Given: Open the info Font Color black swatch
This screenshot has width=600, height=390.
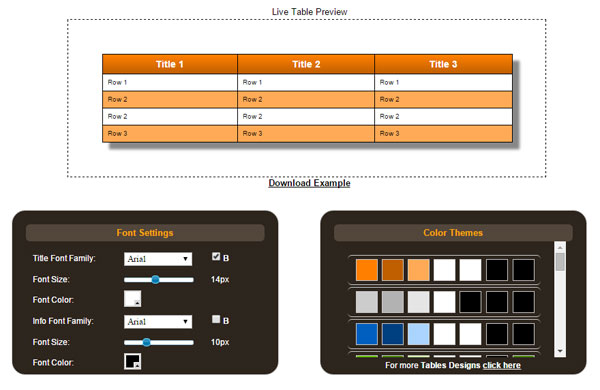Looking at the screenshot, I should 132,361.
